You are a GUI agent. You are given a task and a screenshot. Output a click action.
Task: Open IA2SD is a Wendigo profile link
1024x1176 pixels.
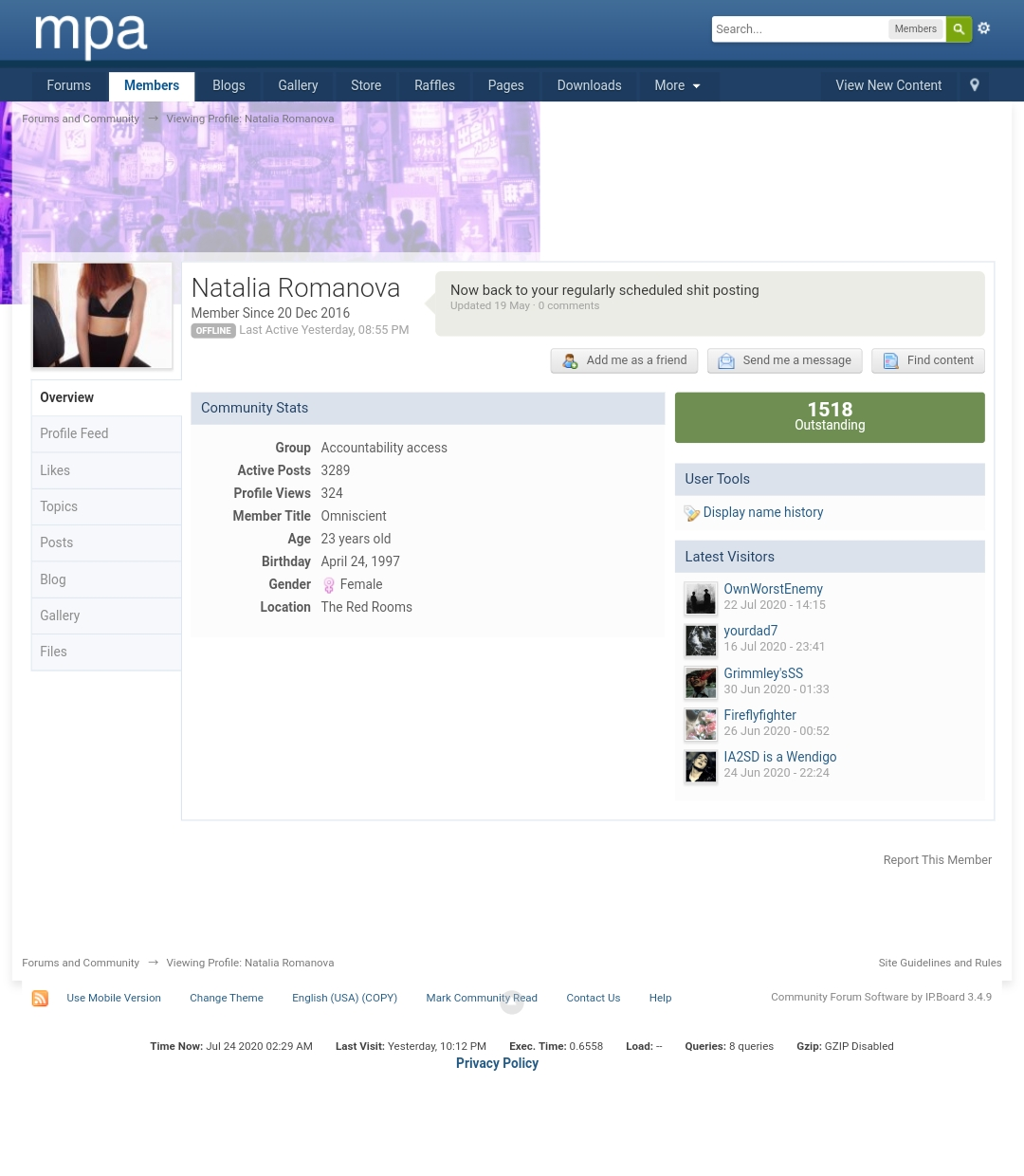pos(779,757)
